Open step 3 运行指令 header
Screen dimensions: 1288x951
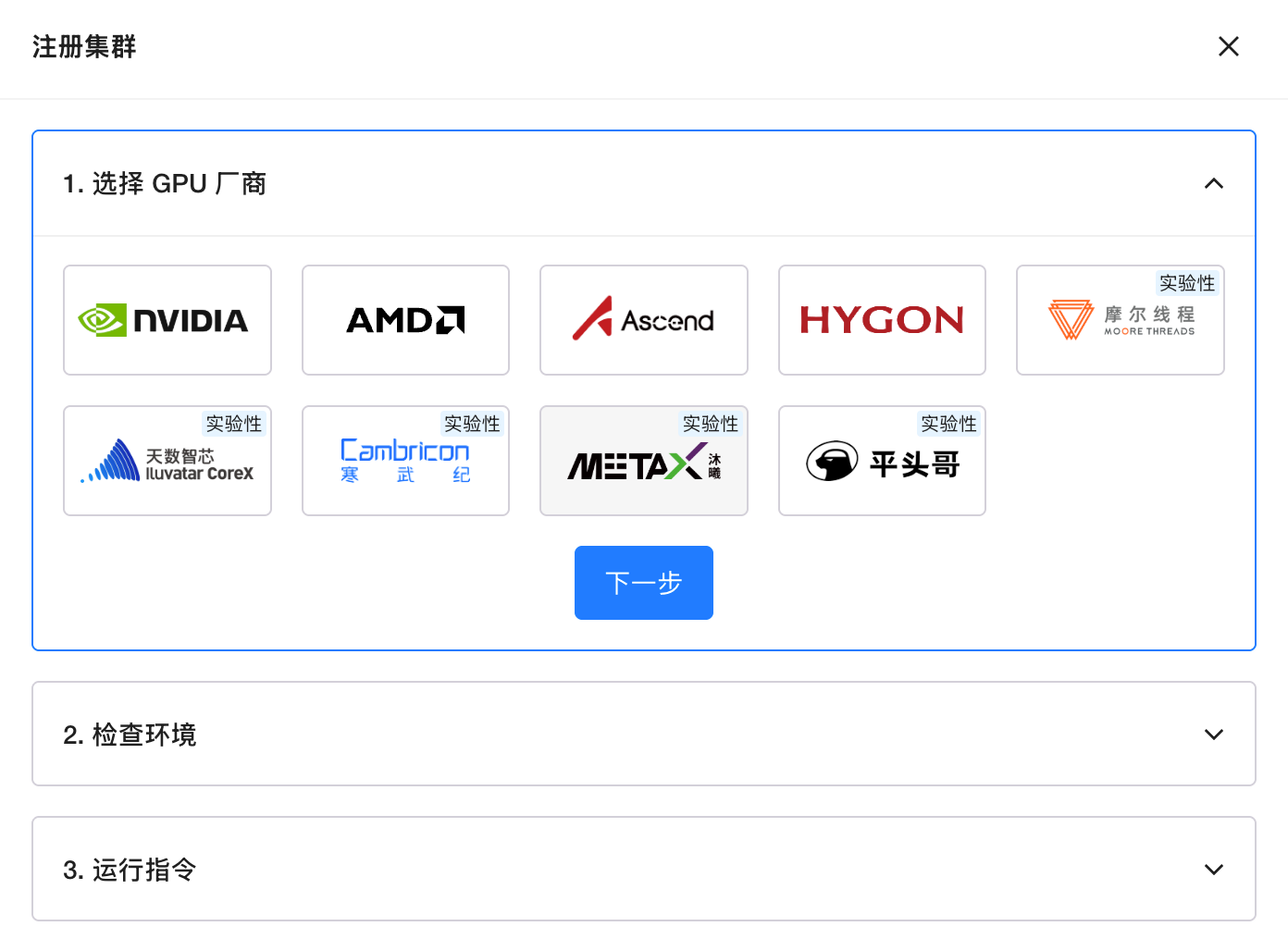coord(130,870)
